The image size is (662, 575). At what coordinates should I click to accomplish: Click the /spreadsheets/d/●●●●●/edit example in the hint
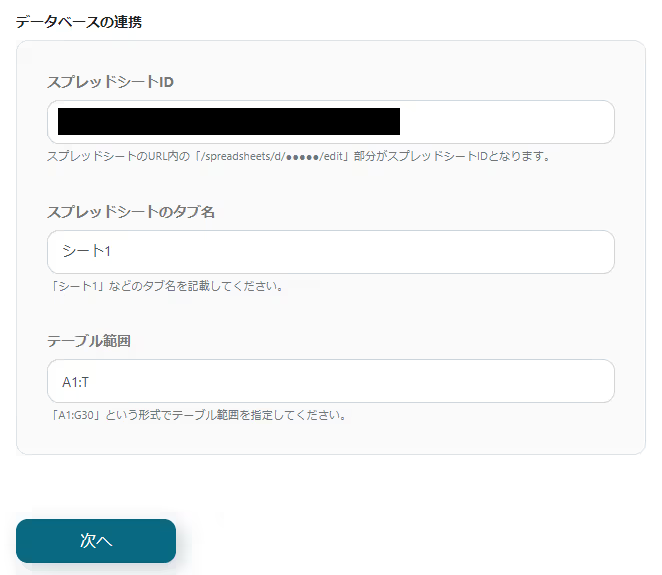click(x=272, y=156)
